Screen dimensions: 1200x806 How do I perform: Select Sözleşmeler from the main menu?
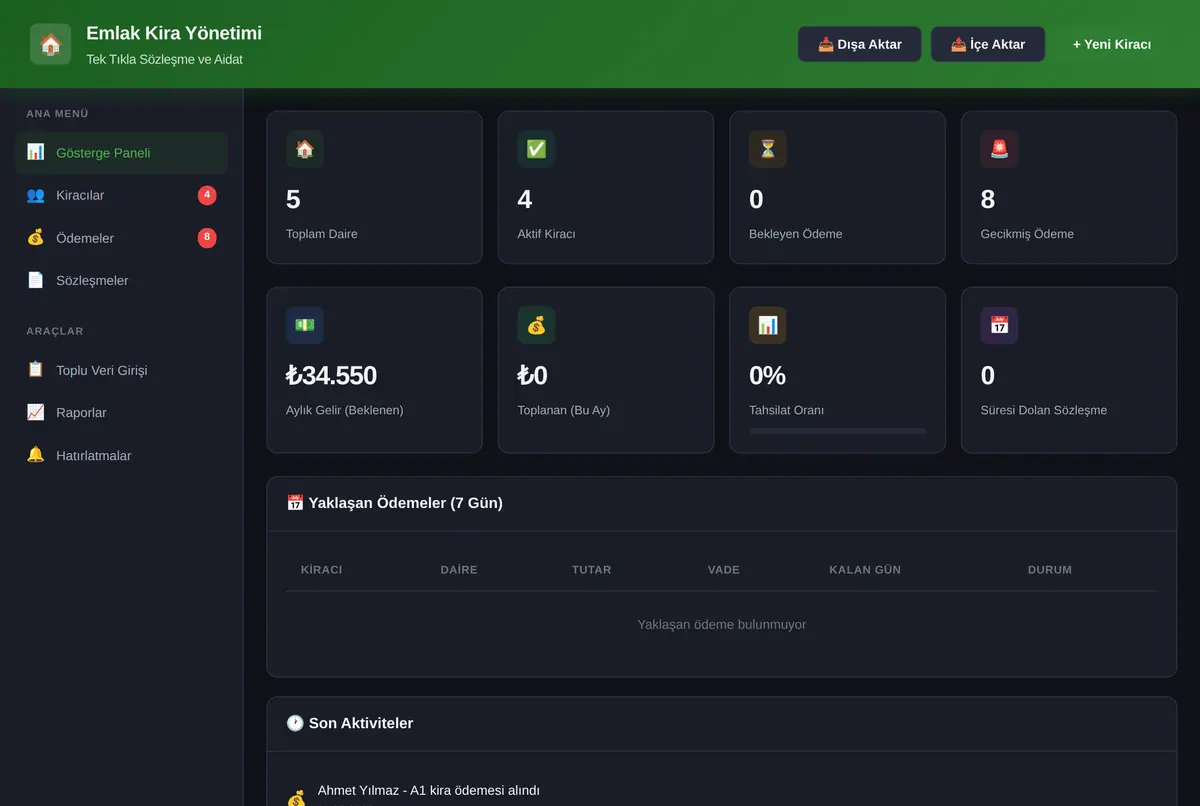[x=121, y=280]
